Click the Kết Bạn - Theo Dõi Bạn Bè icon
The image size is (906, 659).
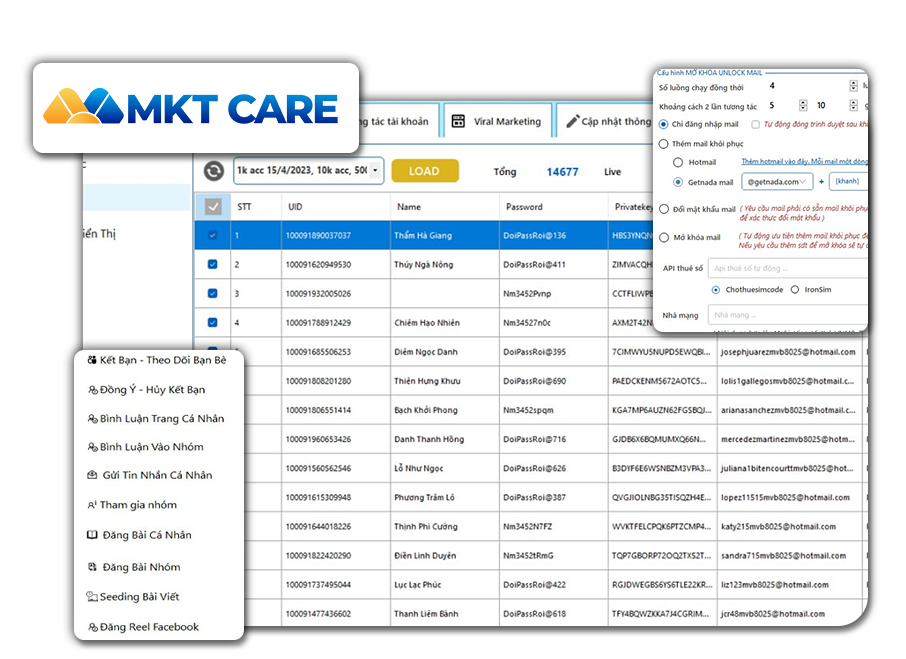point(92,360)
